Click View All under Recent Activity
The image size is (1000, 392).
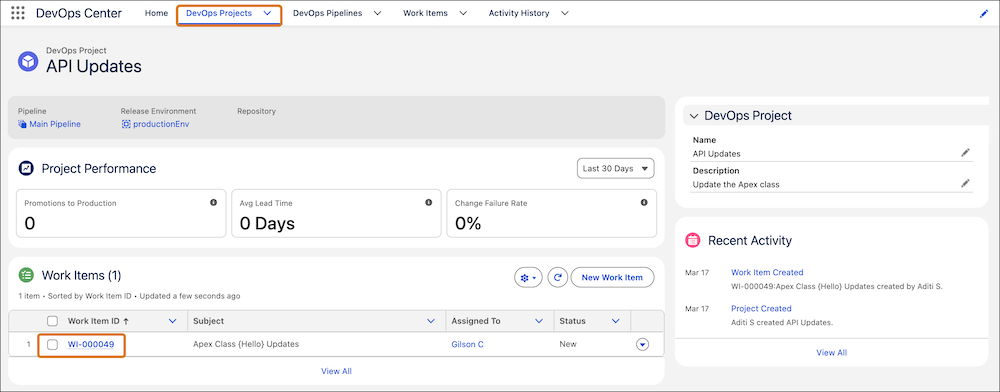click(x=832, y=352)
